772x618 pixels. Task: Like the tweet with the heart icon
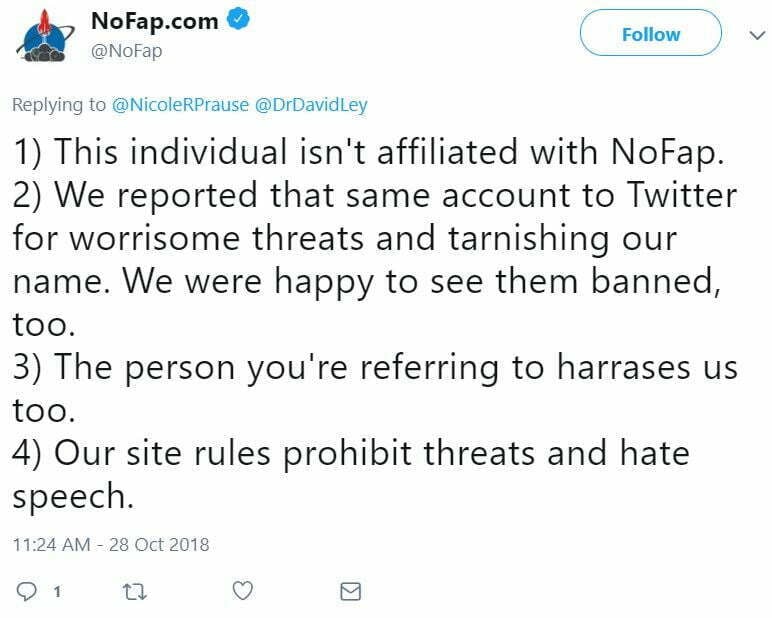242,591
